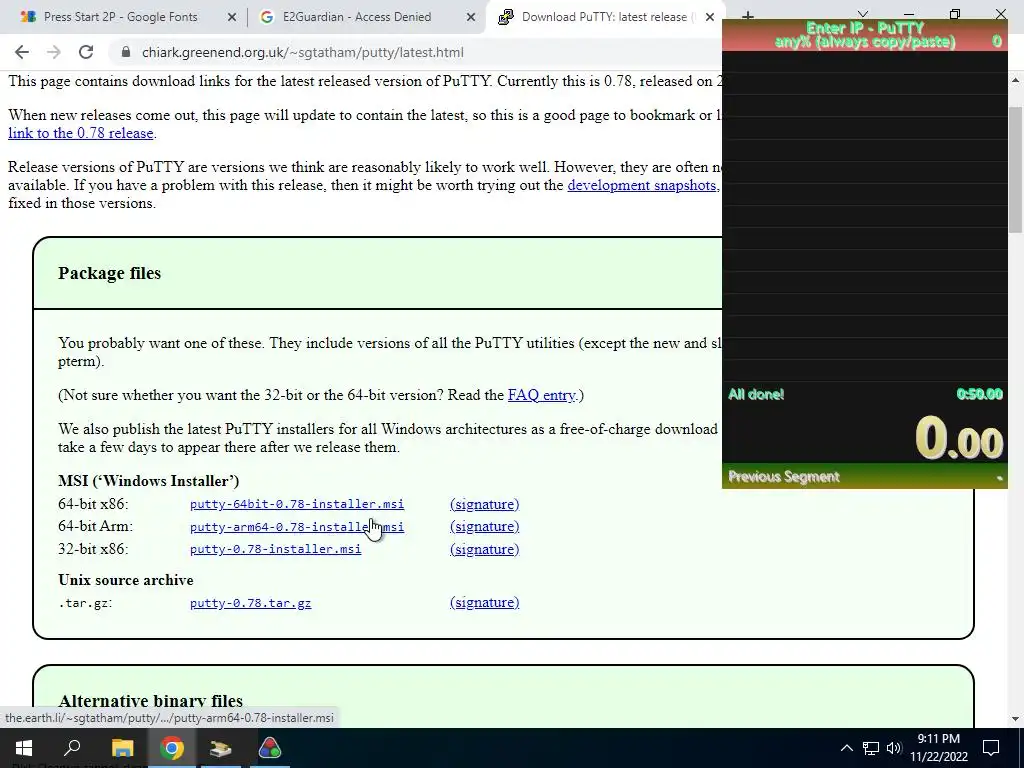Click the 32-bit x86 row label
This screenshot has height=768, width=1024.
pyautogui.click(x=93, y=549)
